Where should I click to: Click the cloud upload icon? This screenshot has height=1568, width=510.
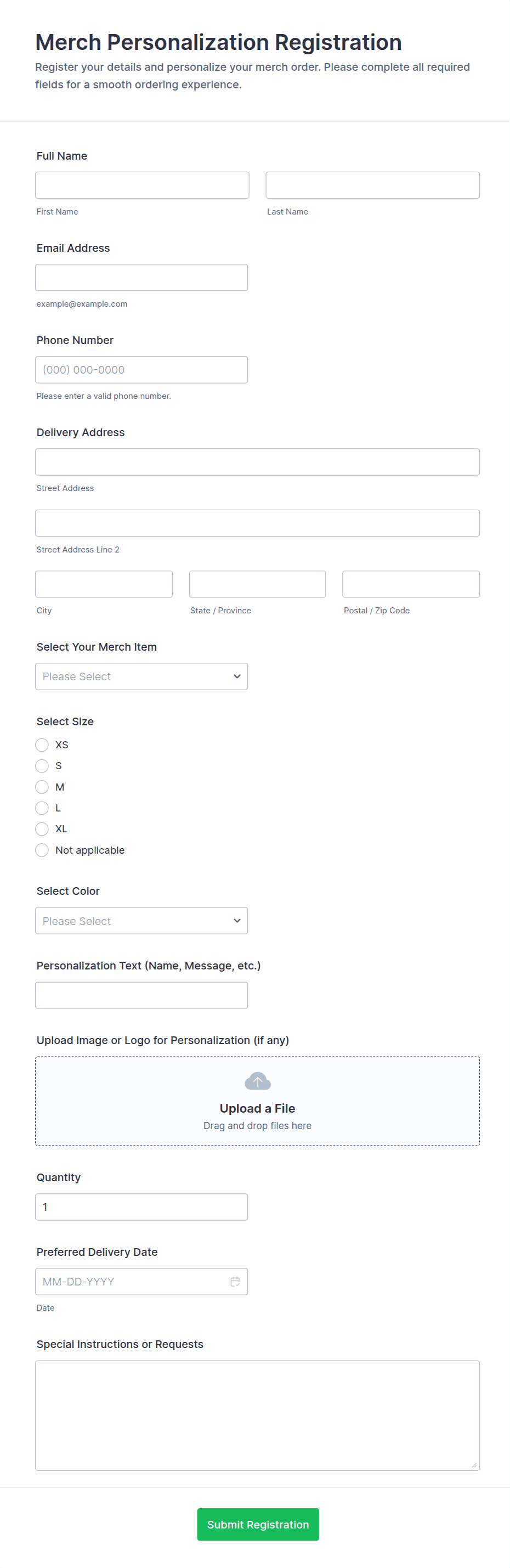coord(257,1082)
